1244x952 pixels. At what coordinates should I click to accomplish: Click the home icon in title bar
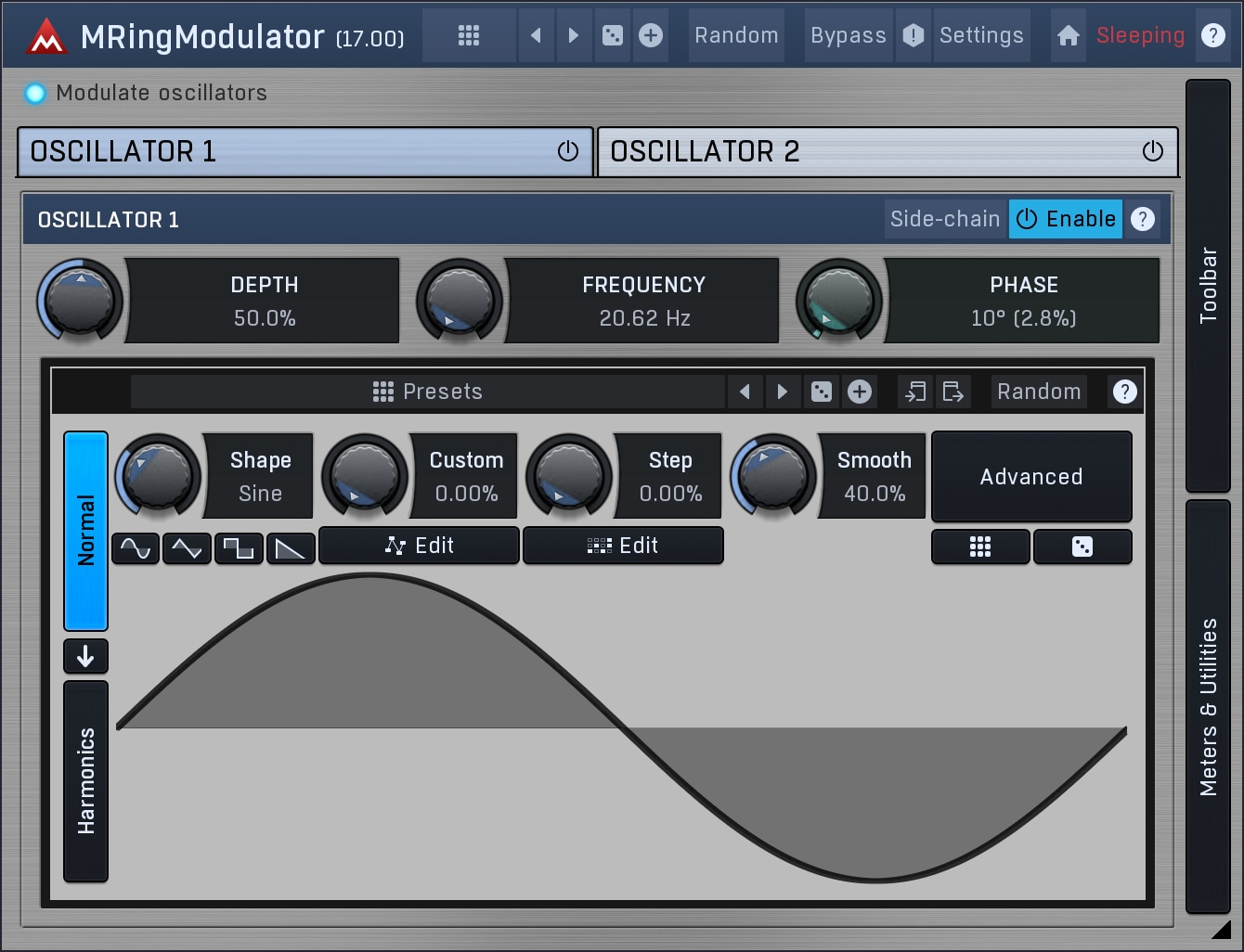(1069, 35)
